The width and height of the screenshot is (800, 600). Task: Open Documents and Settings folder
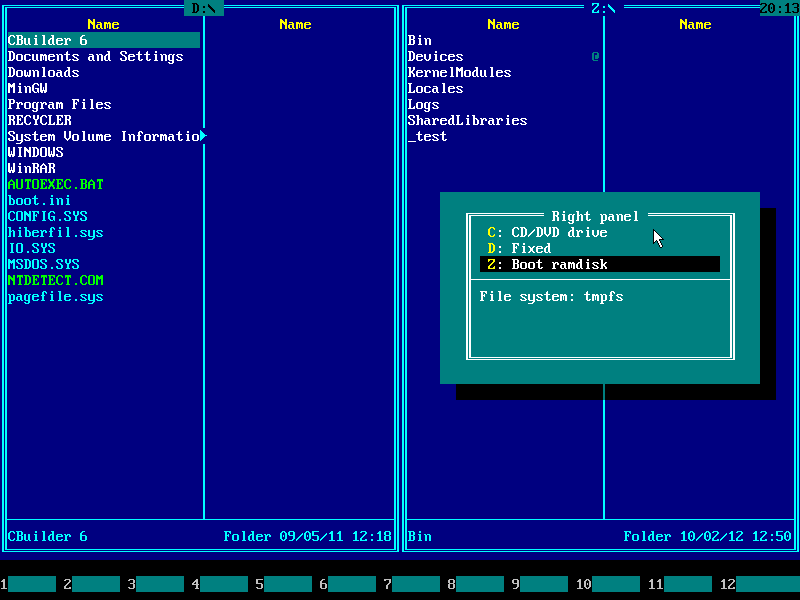95,56
